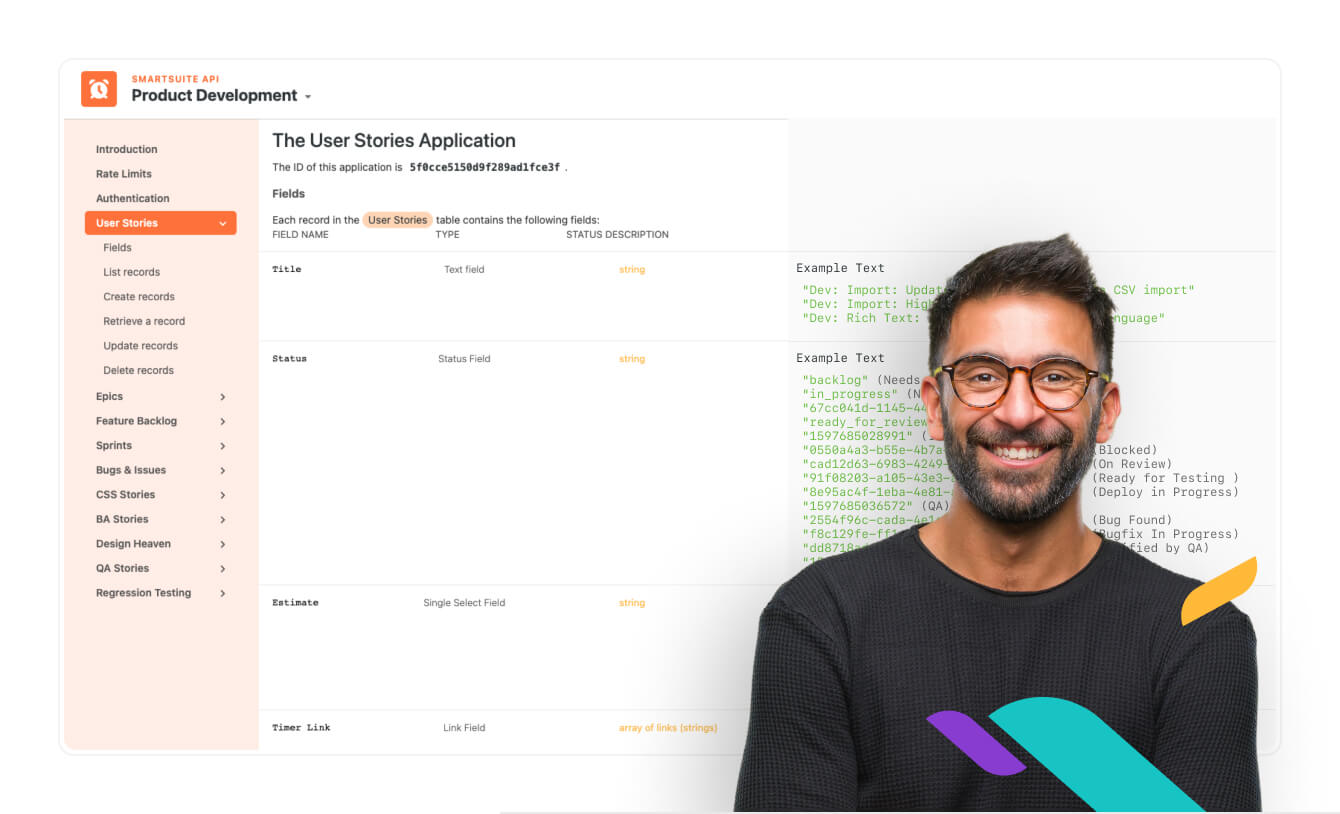Jump to Fields under User Stories

tap(117, 247)
